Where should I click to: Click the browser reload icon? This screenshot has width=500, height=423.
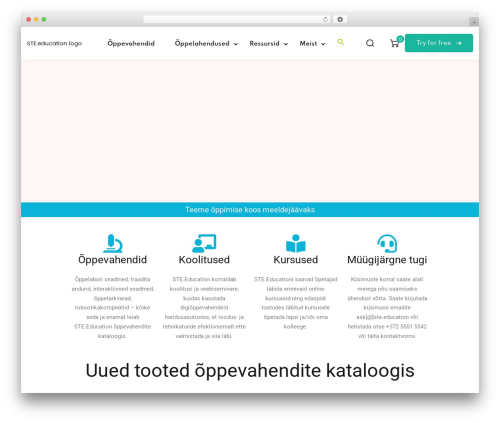click(325, 19)
